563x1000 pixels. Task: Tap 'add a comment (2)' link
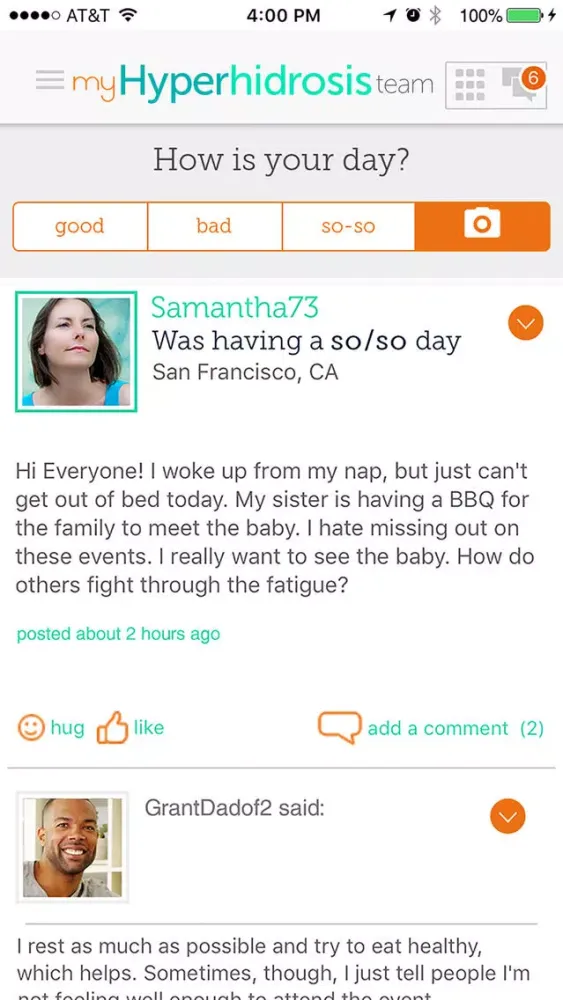click(x=455, y=728)
